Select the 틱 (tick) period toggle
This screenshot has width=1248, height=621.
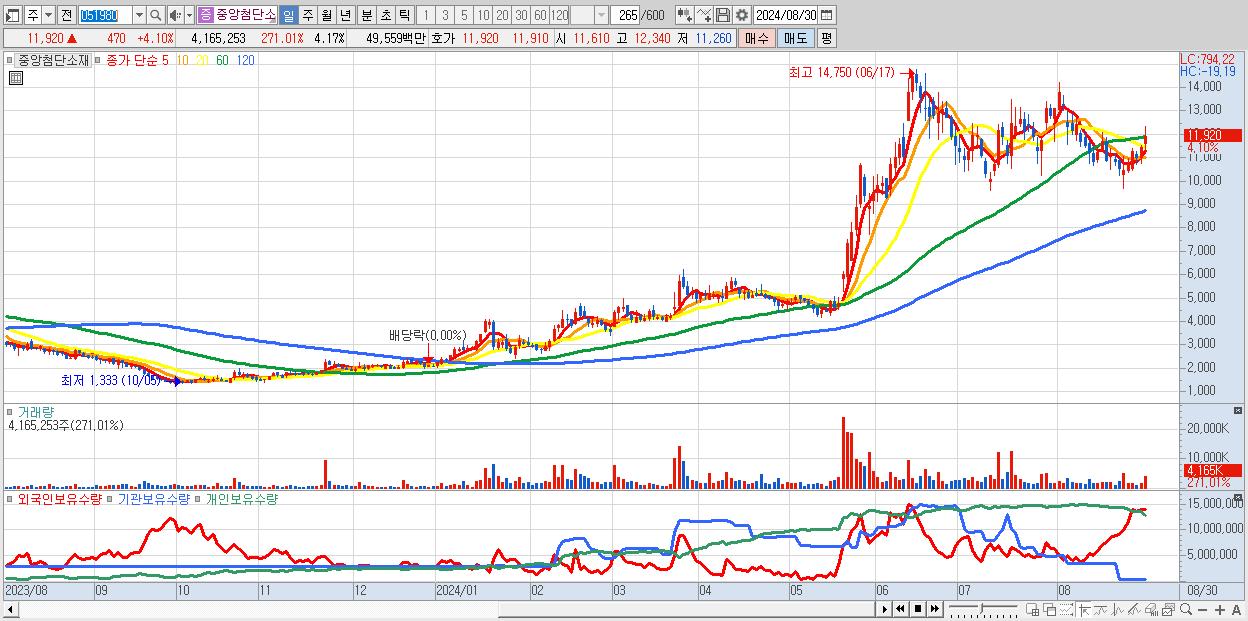(404, 15)
